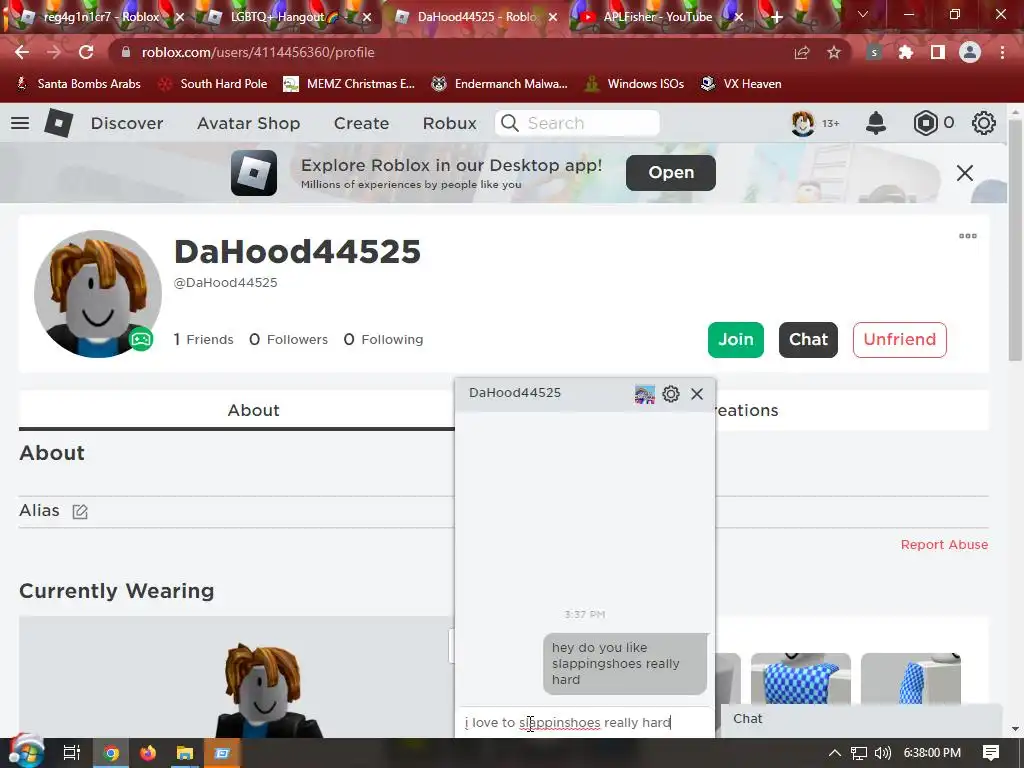The width and height of the screenshot is (1024, 768).
Task: Go to Discover in Roblox navbar
Action: click(x=127, y=123)
